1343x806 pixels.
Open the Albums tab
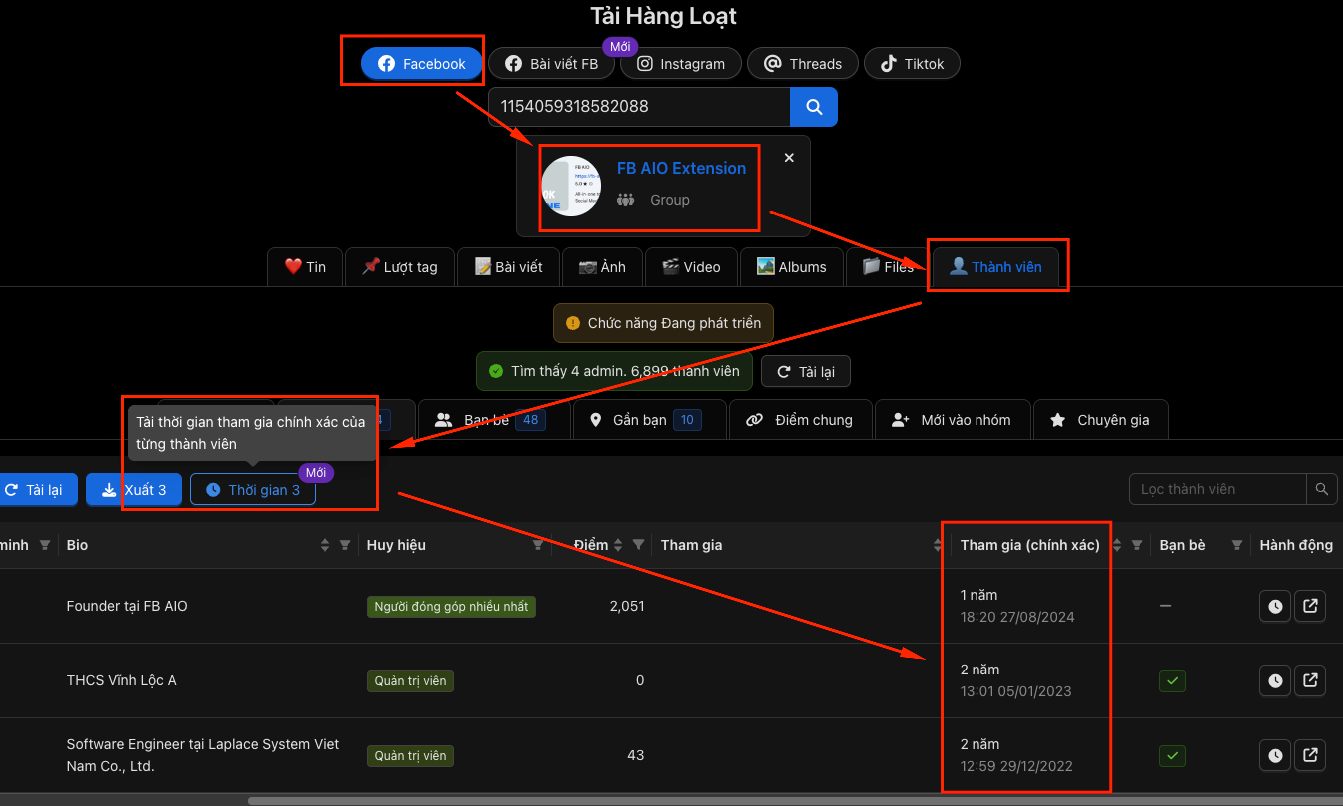coord(792,267)
